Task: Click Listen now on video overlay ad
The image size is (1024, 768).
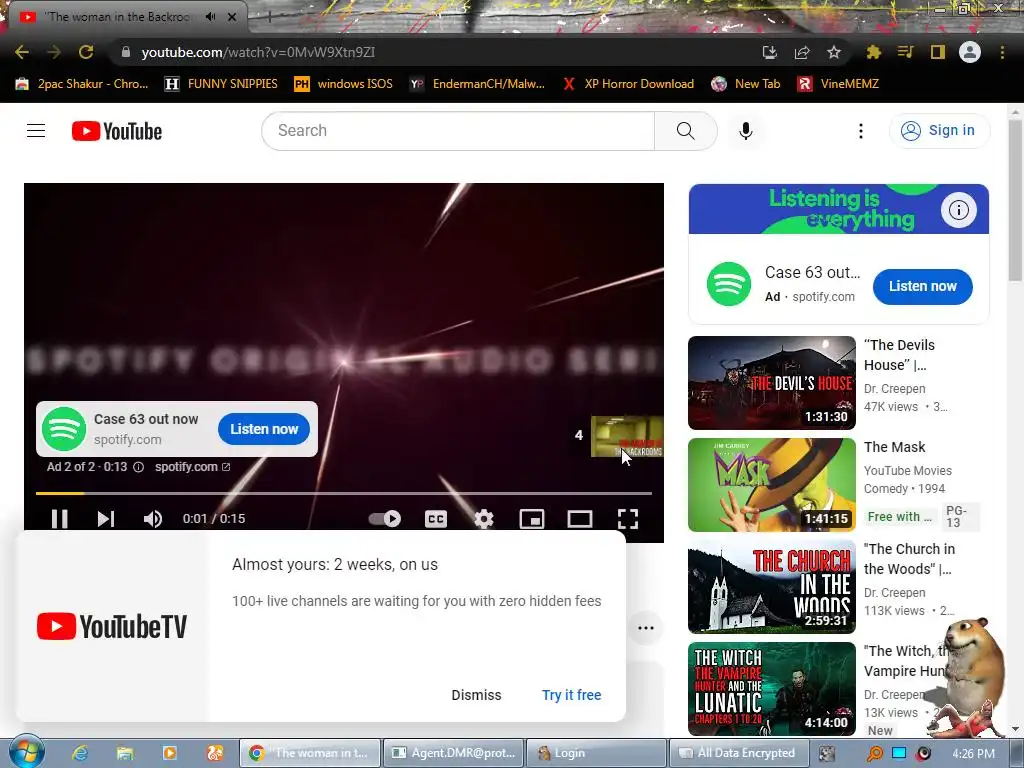Action: pos(264,429)
